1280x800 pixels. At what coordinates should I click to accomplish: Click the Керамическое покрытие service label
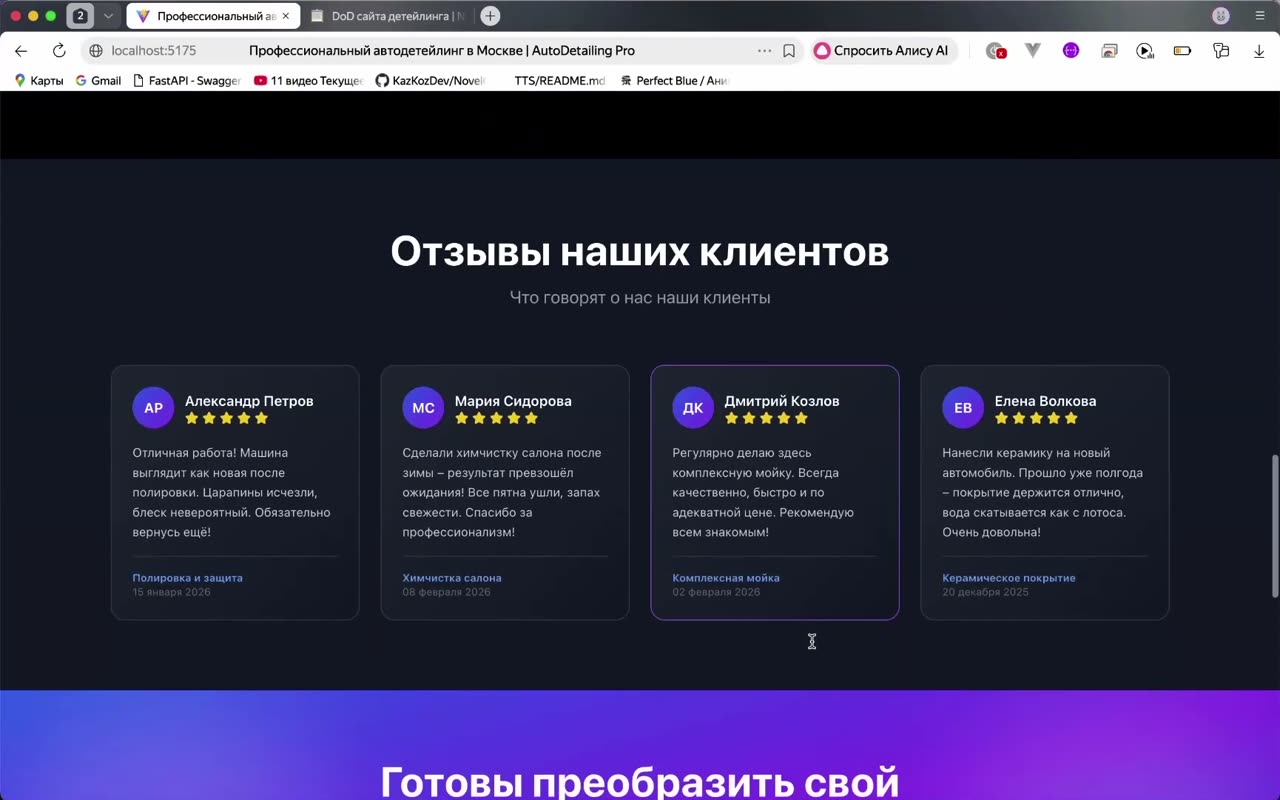tap(1009, 578)
